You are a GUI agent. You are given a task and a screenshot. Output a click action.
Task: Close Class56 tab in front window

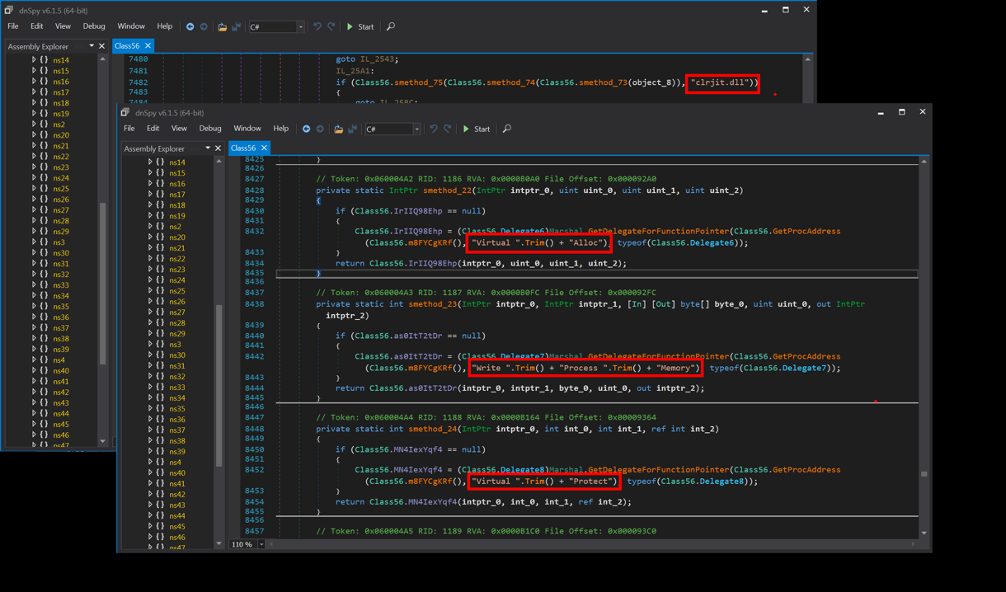[264, 148]
